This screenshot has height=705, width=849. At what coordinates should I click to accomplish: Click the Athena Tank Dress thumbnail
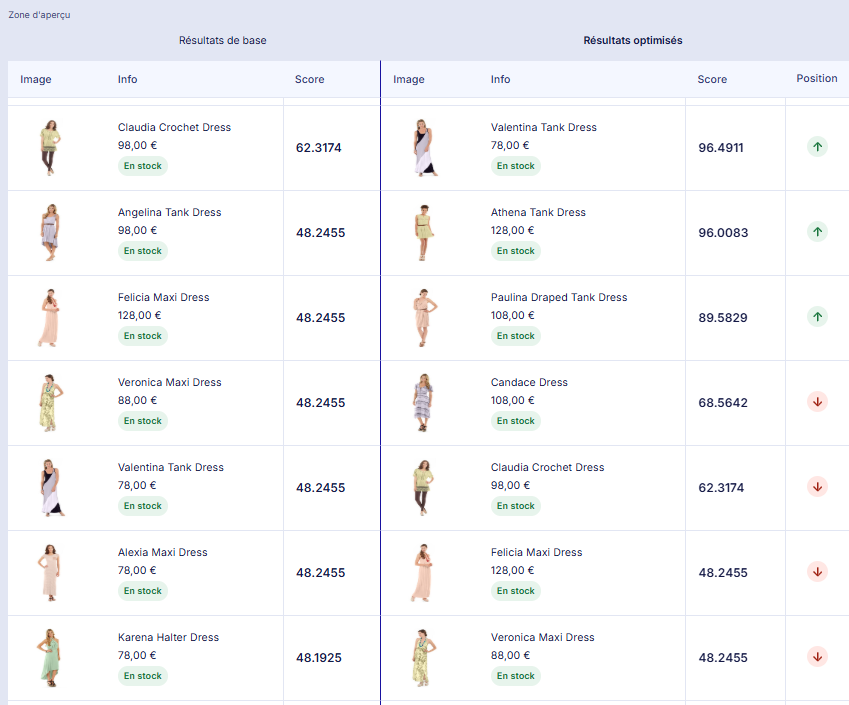click(x=423, y=232)
